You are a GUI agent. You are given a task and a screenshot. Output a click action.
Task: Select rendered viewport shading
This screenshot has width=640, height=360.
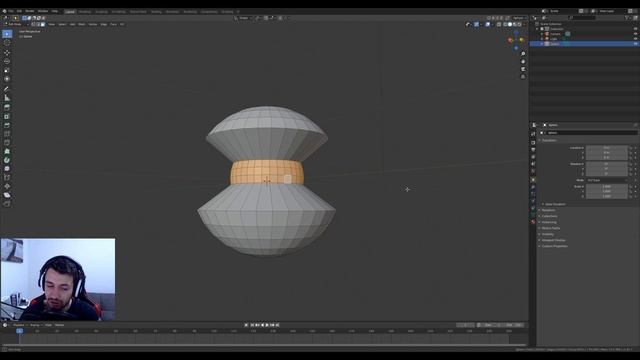[519, 24]
